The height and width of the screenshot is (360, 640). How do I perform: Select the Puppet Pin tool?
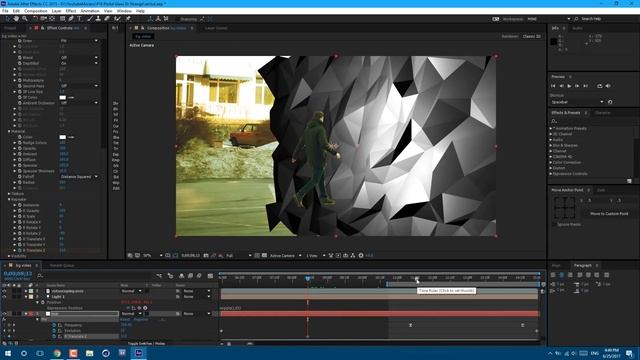(128, 19)
